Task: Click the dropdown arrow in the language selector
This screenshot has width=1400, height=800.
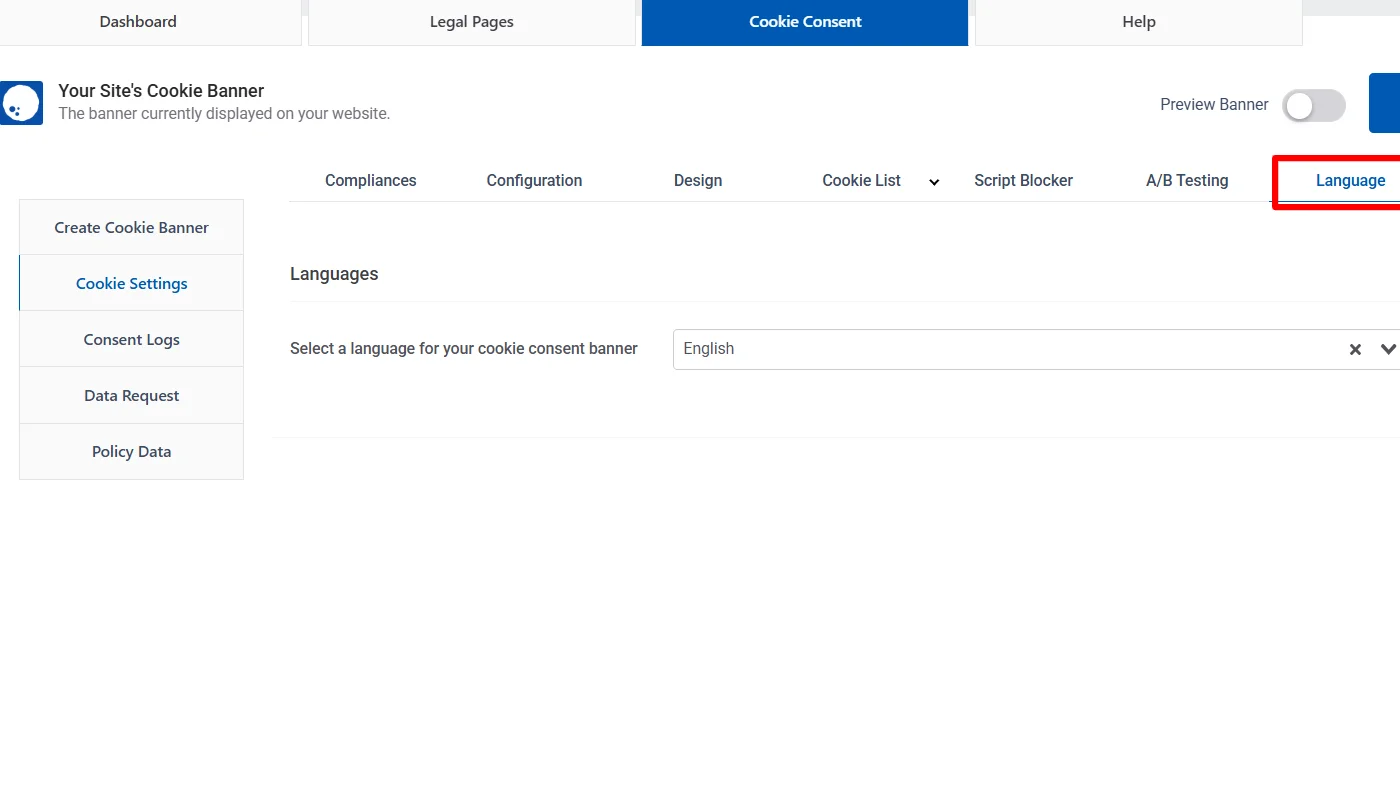Action: click(x=1389, y=349)
